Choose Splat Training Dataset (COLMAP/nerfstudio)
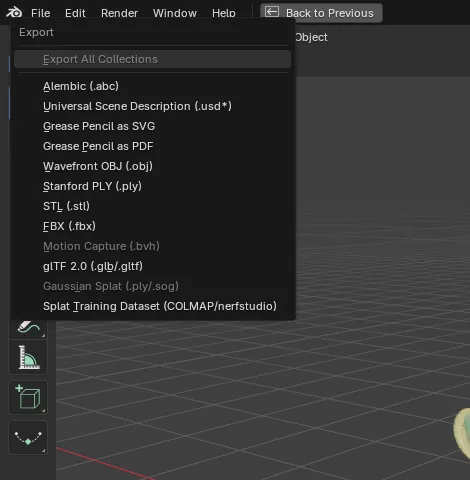Viewport: 470px width, 480px height. [x=152, y=306]
